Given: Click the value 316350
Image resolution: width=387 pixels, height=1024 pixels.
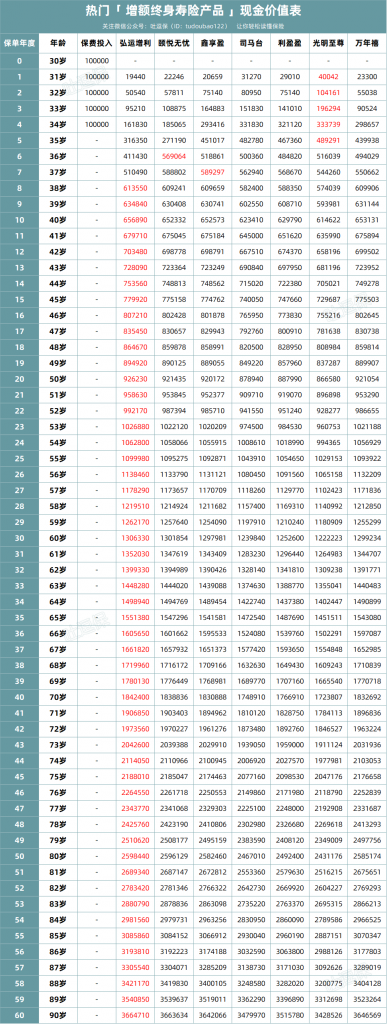Looking at the screenshot, I should pyautogui.click(x=134, y=140).
